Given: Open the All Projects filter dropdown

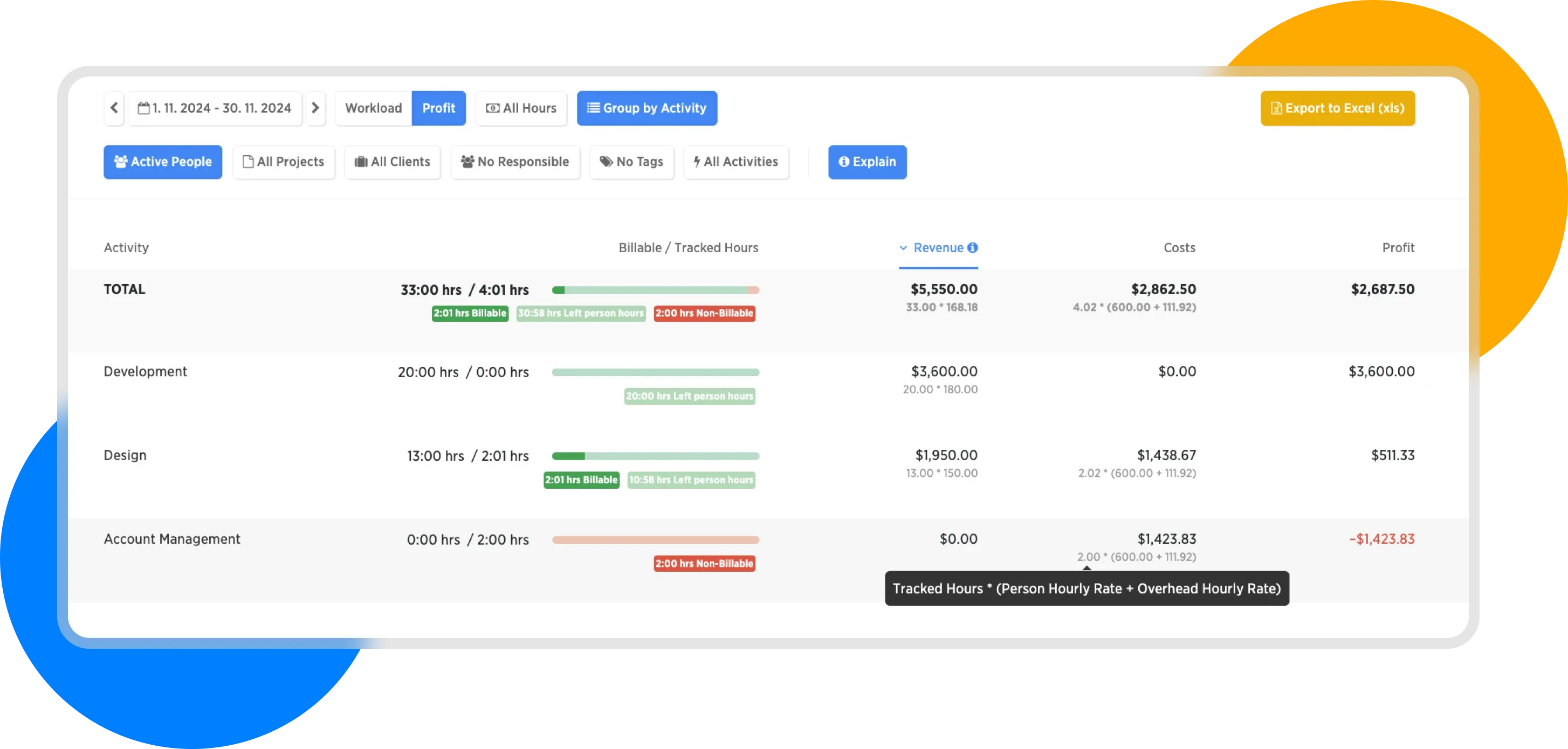Looking at the screenshot, I should [x=284, y=162].
